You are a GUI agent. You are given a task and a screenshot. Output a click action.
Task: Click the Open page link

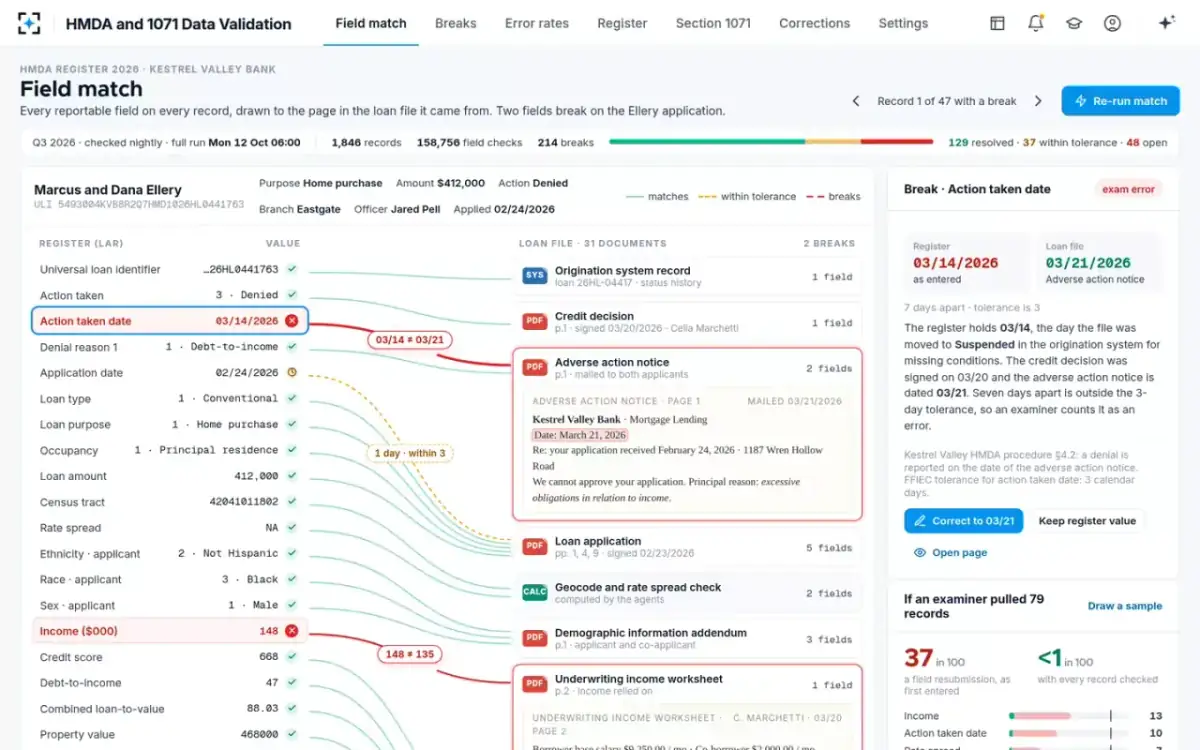[x=951, y=552]
